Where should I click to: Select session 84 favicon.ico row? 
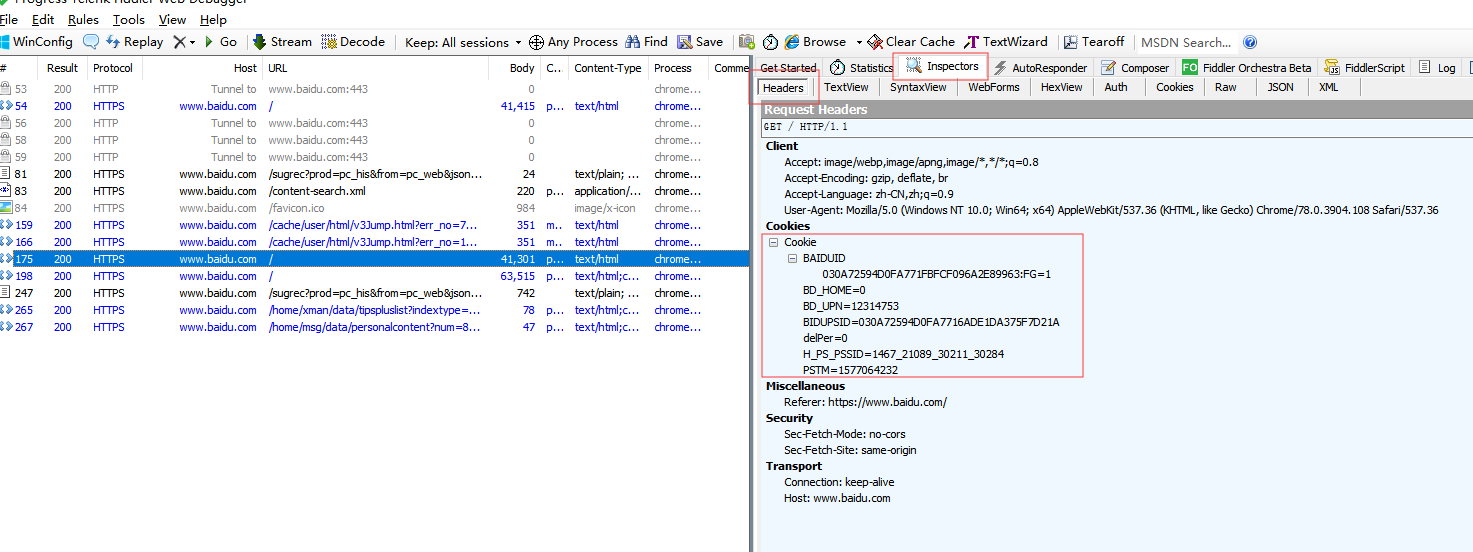coord(374,208)
